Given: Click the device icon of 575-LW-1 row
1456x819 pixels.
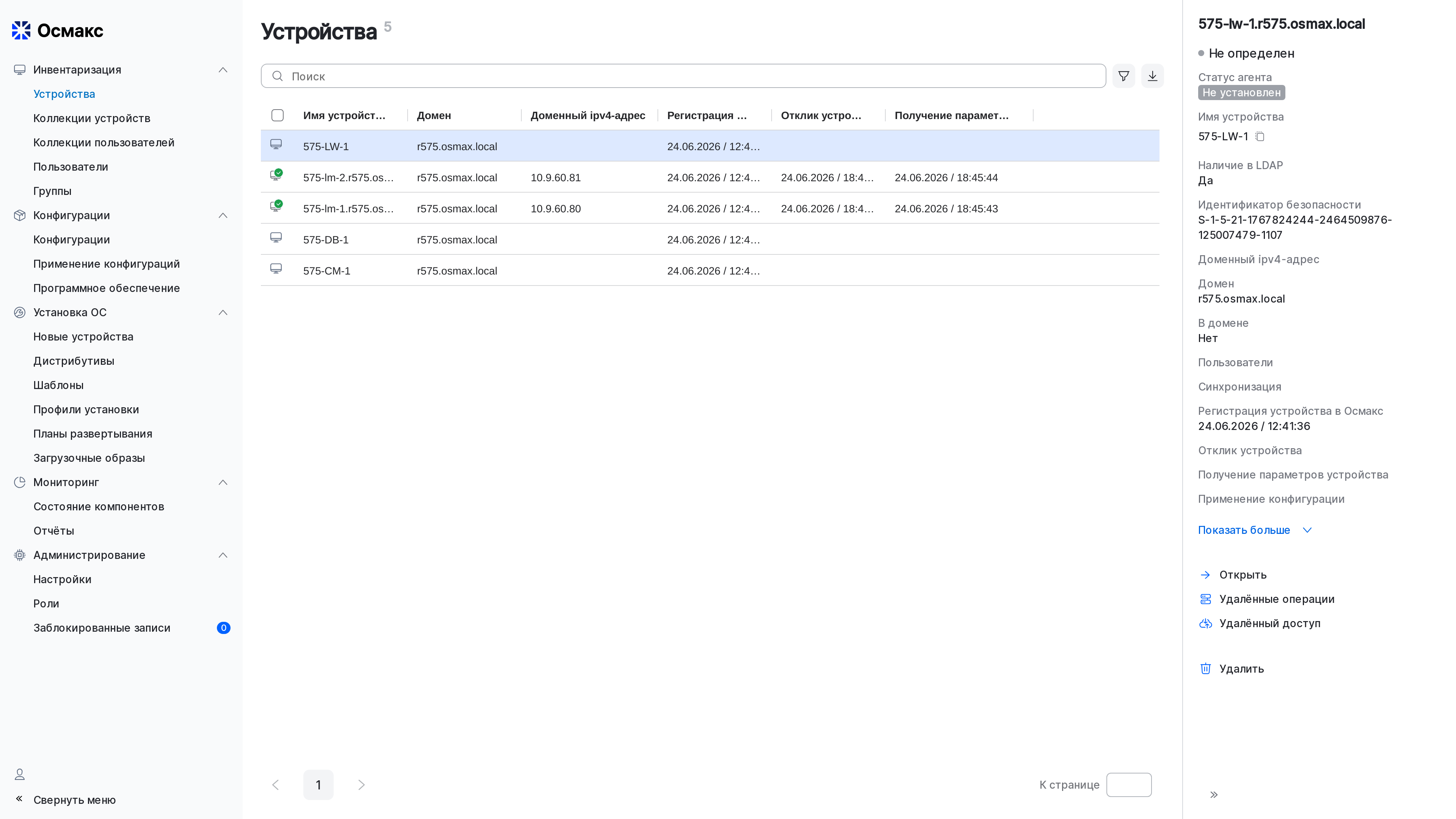Looking at the screenshot, I should coord(276,145).
